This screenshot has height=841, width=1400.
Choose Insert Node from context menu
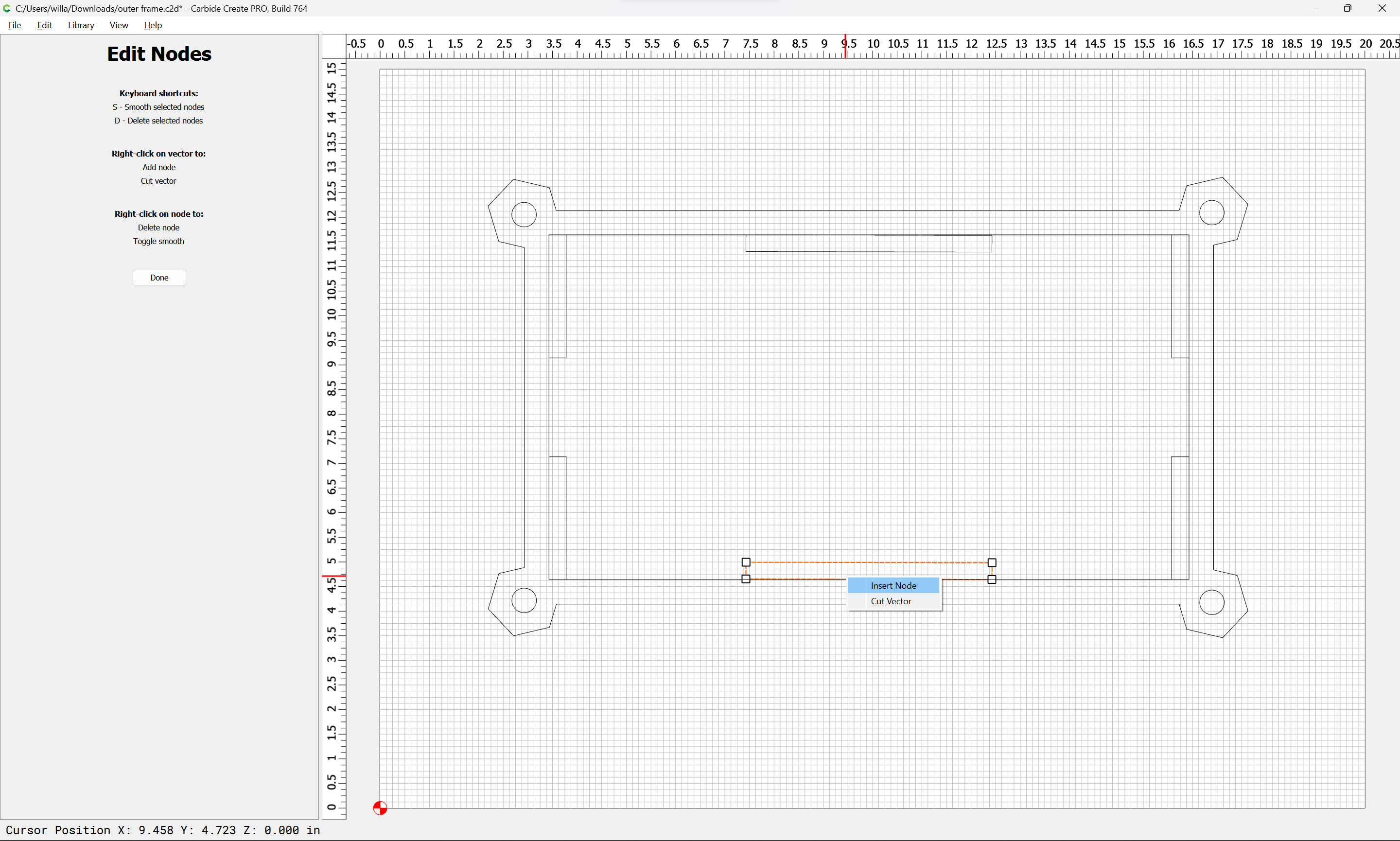coord(893,585)
